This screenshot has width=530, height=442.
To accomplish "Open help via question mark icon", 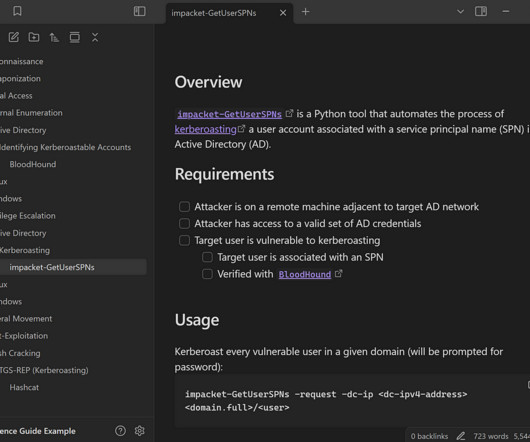I will coord(120,431).
